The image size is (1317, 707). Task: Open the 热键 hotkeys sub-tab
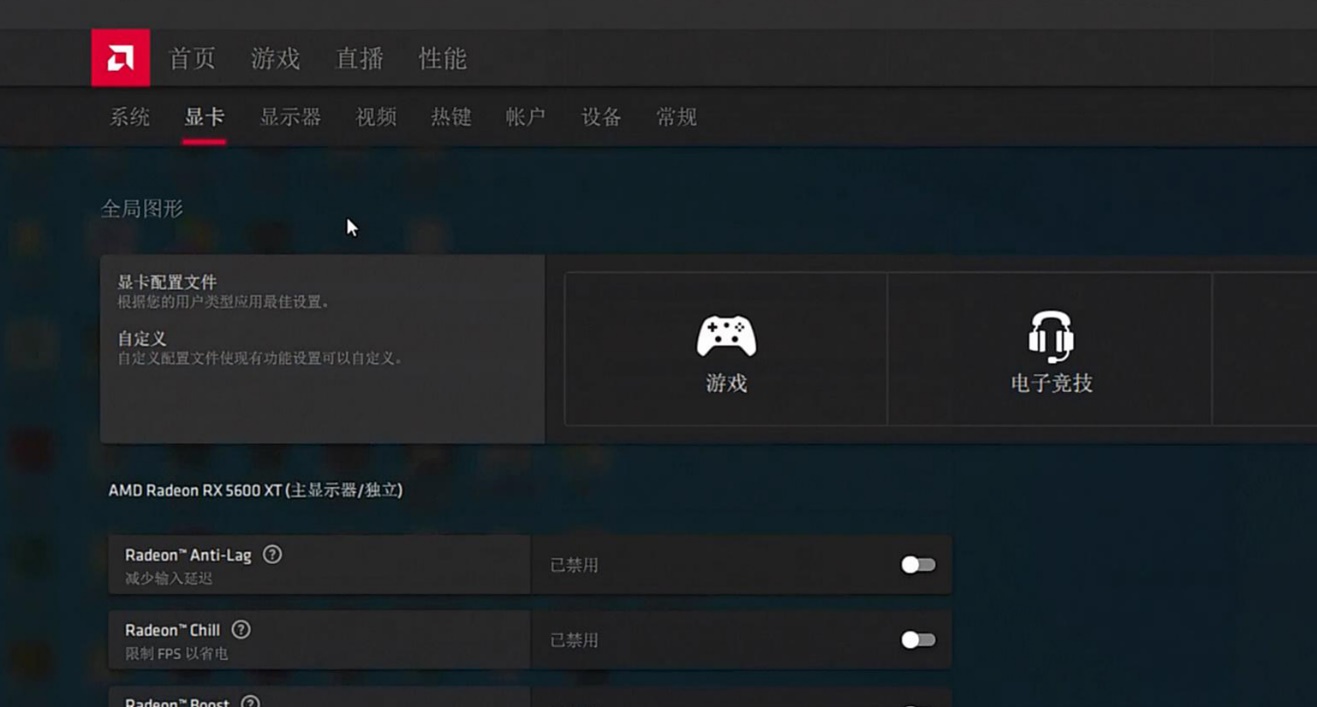click(x=451, y=117)
